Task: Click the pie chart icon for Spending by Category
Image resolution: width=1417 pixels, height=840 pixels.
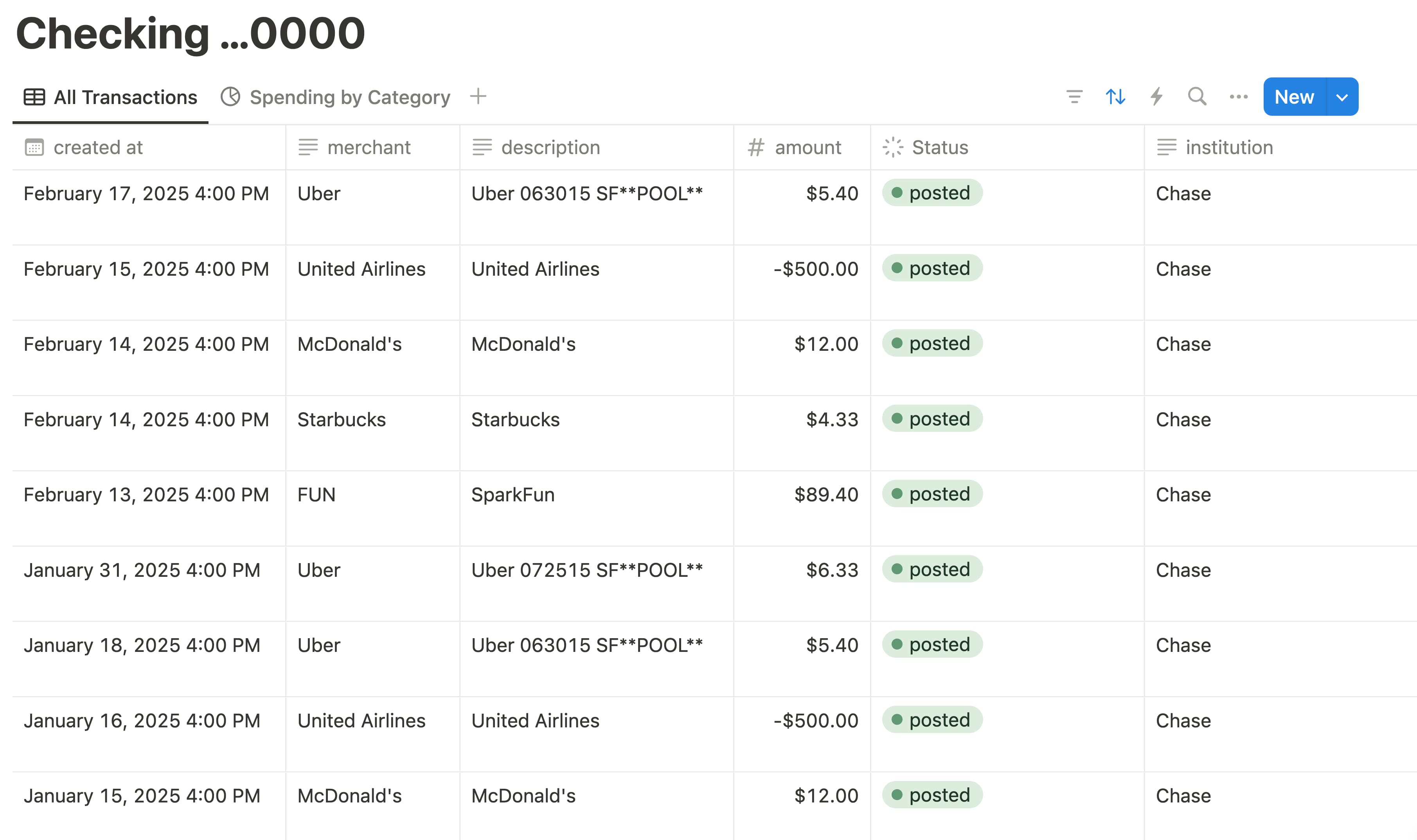Action: tap(230, 97)
